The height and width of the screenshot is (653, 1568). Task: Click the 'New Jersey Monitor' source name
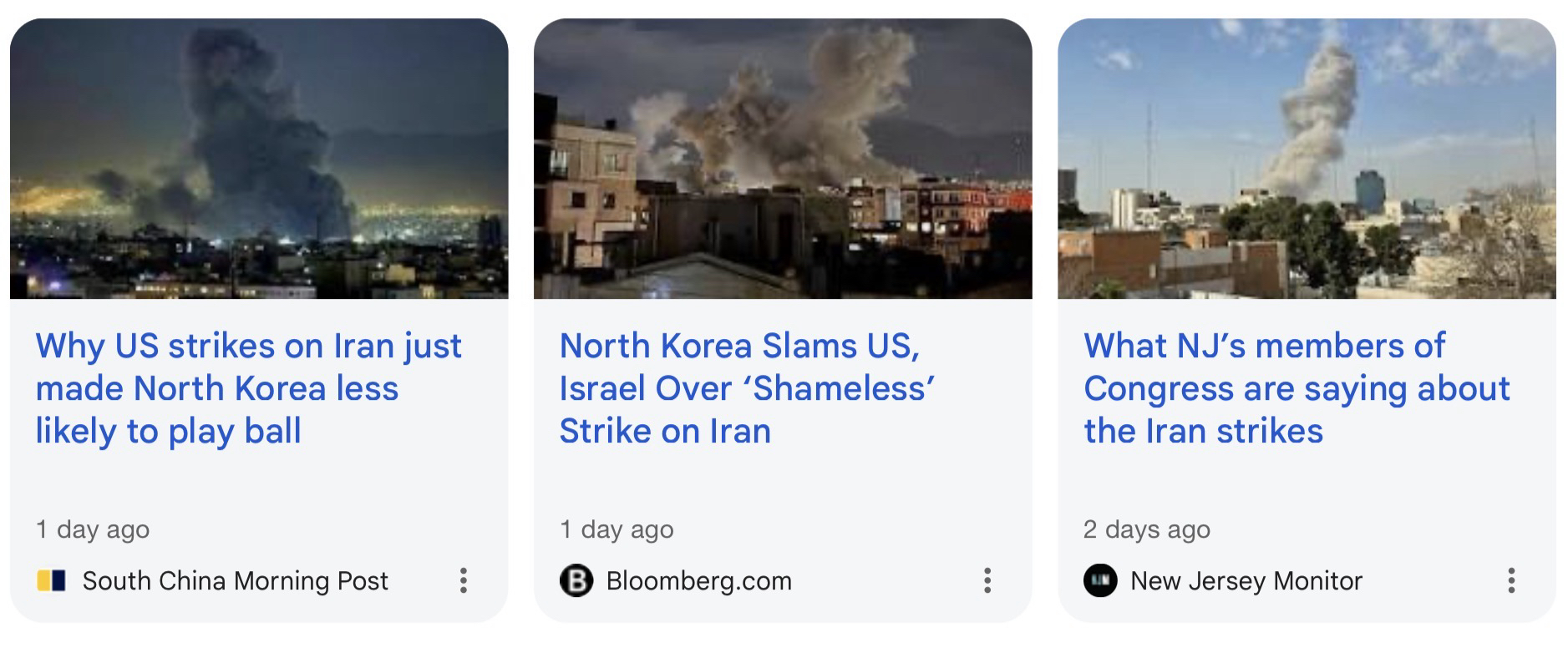coord(1246,580)
